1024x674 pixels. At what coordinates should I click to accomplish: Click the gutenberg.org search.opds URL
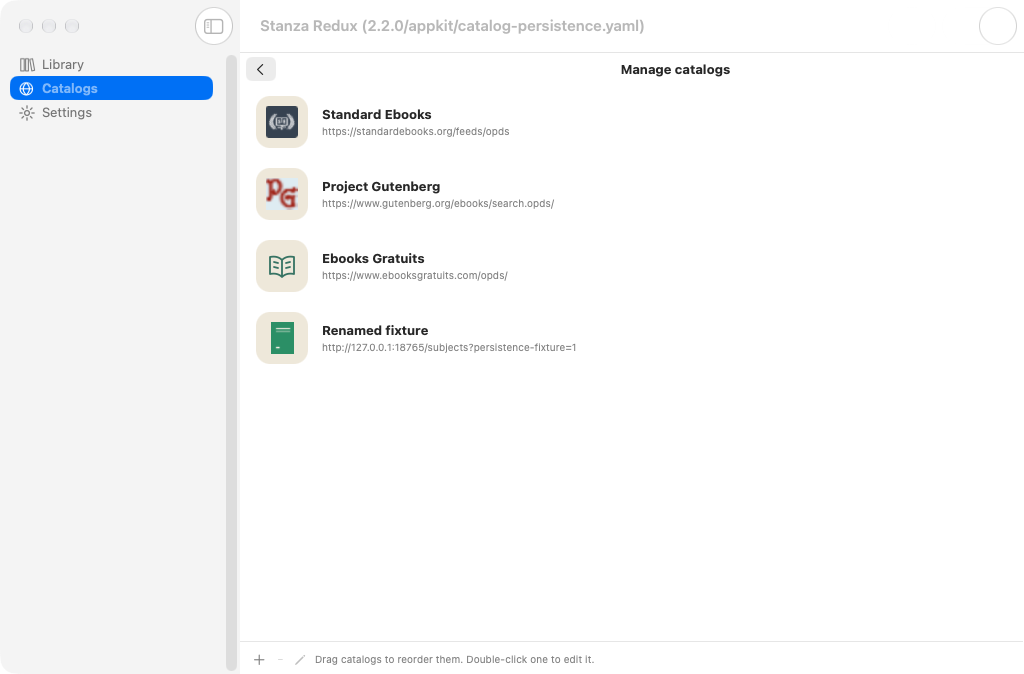(438, 203)
